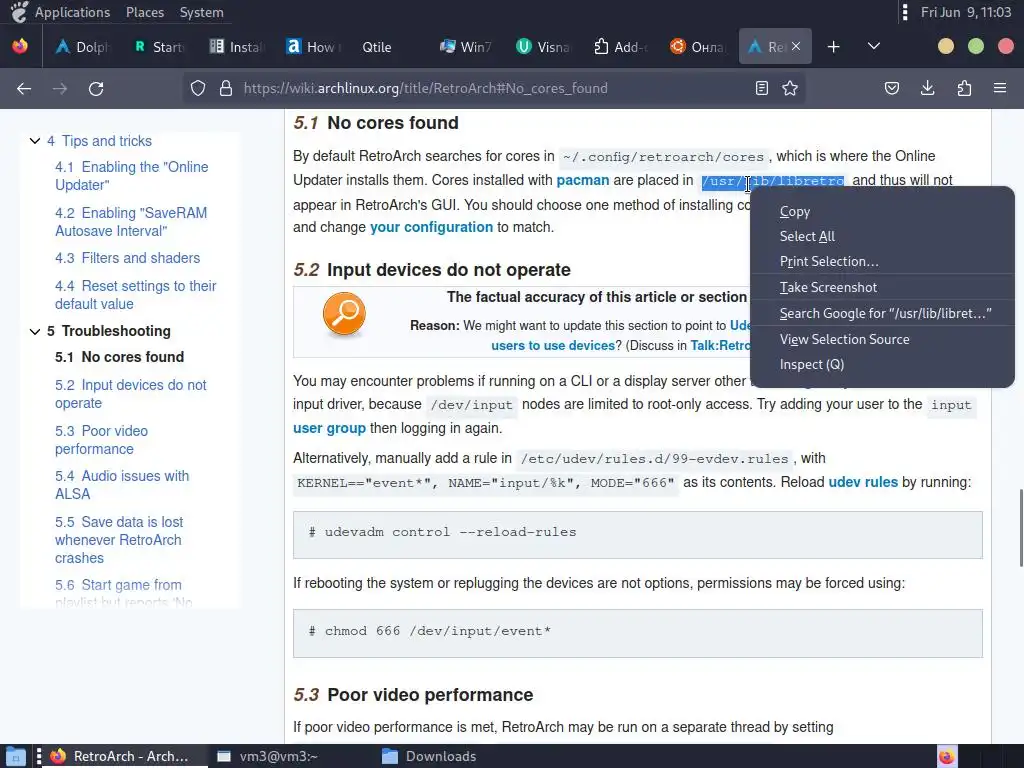The height and width of the screenshot is (768, 1024).
Task: Follow the 'pacman' link
Action: tap(583, 180)
